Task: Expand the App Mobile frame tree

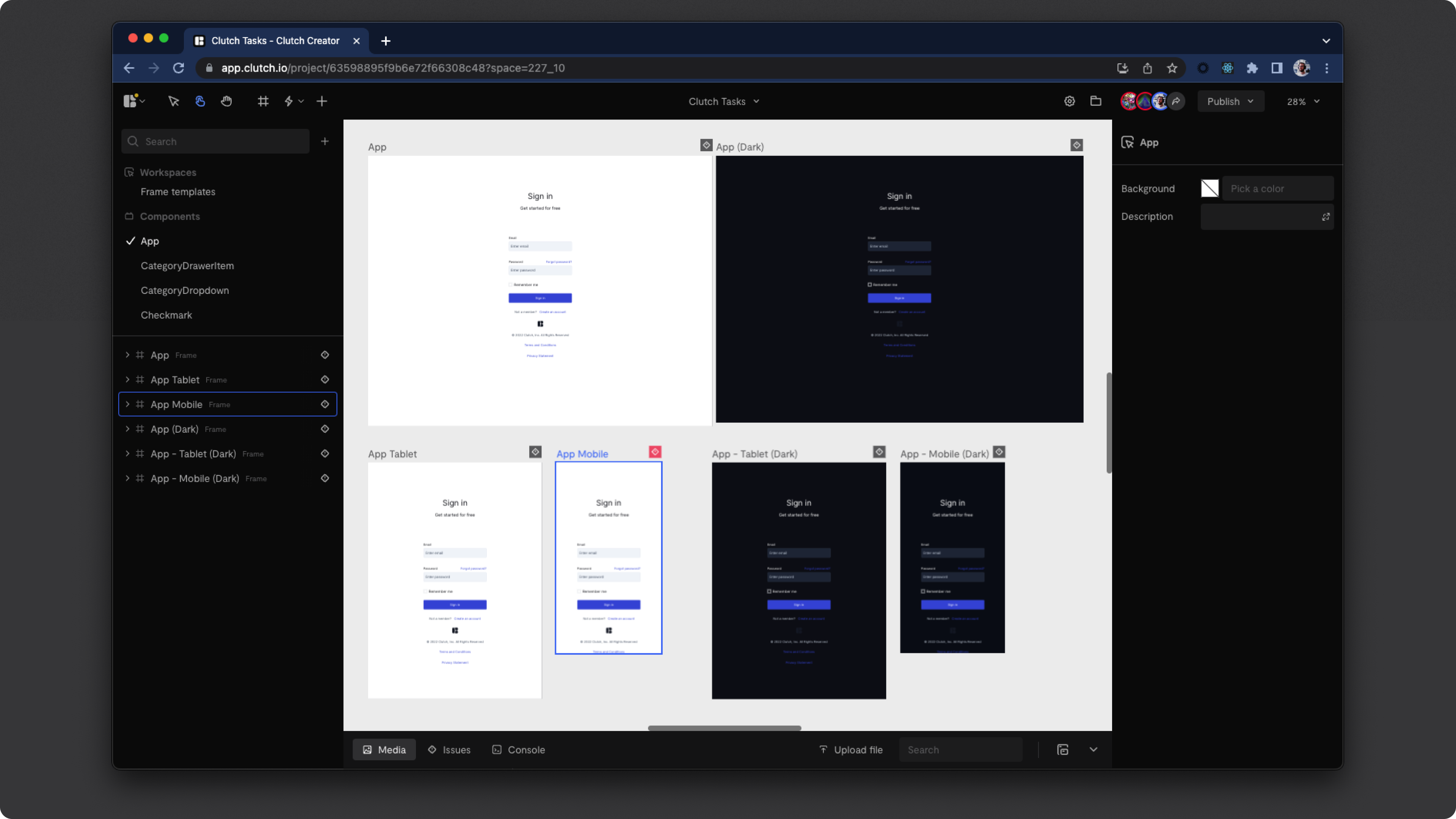Action: (x=127, y=404)
